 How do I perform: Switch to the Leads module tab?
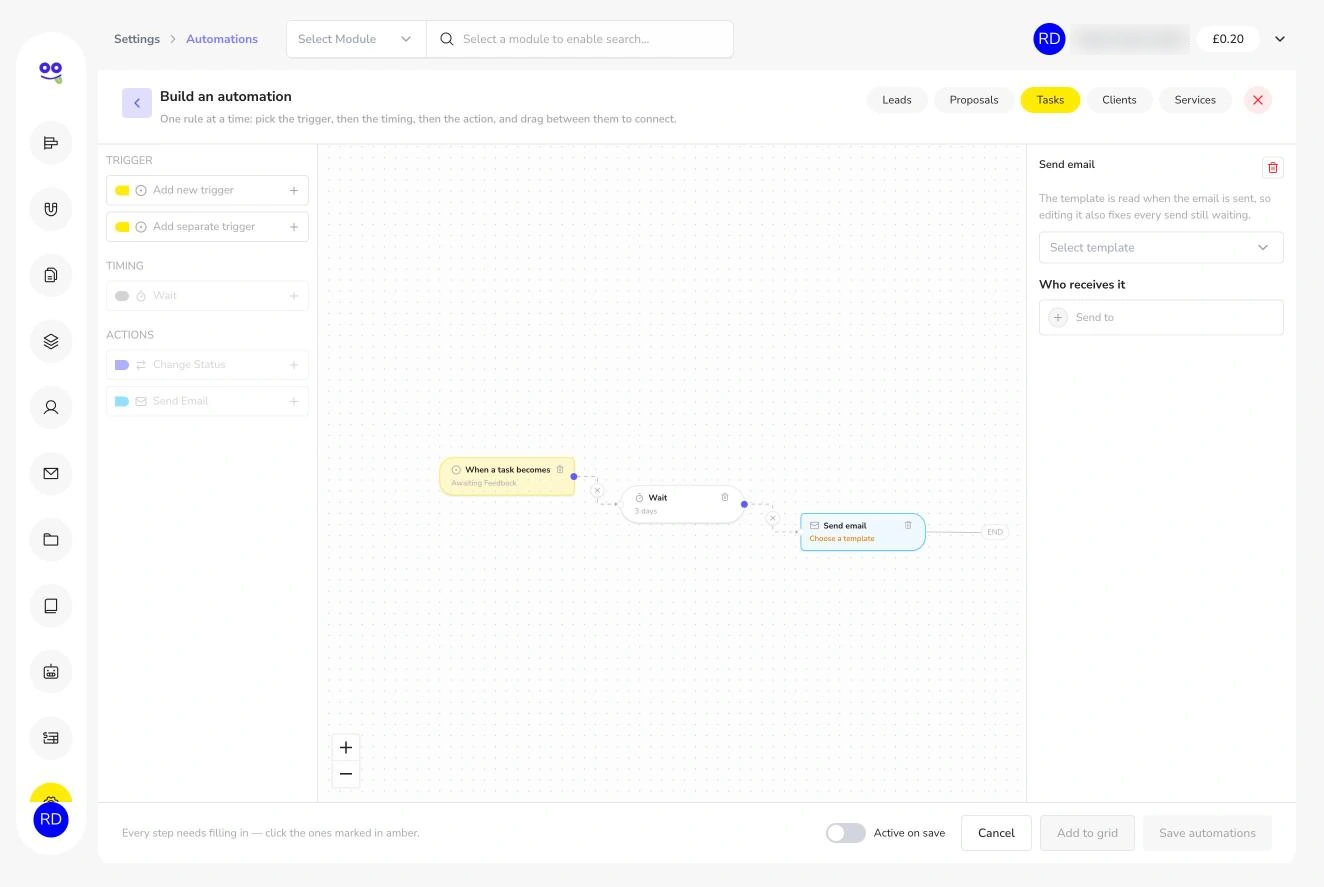click(897, 100)
